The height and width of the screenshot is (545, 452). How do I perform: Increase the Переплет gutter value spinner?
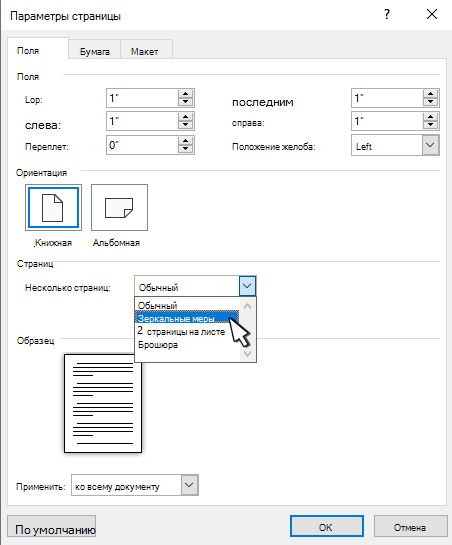point(185,141)
